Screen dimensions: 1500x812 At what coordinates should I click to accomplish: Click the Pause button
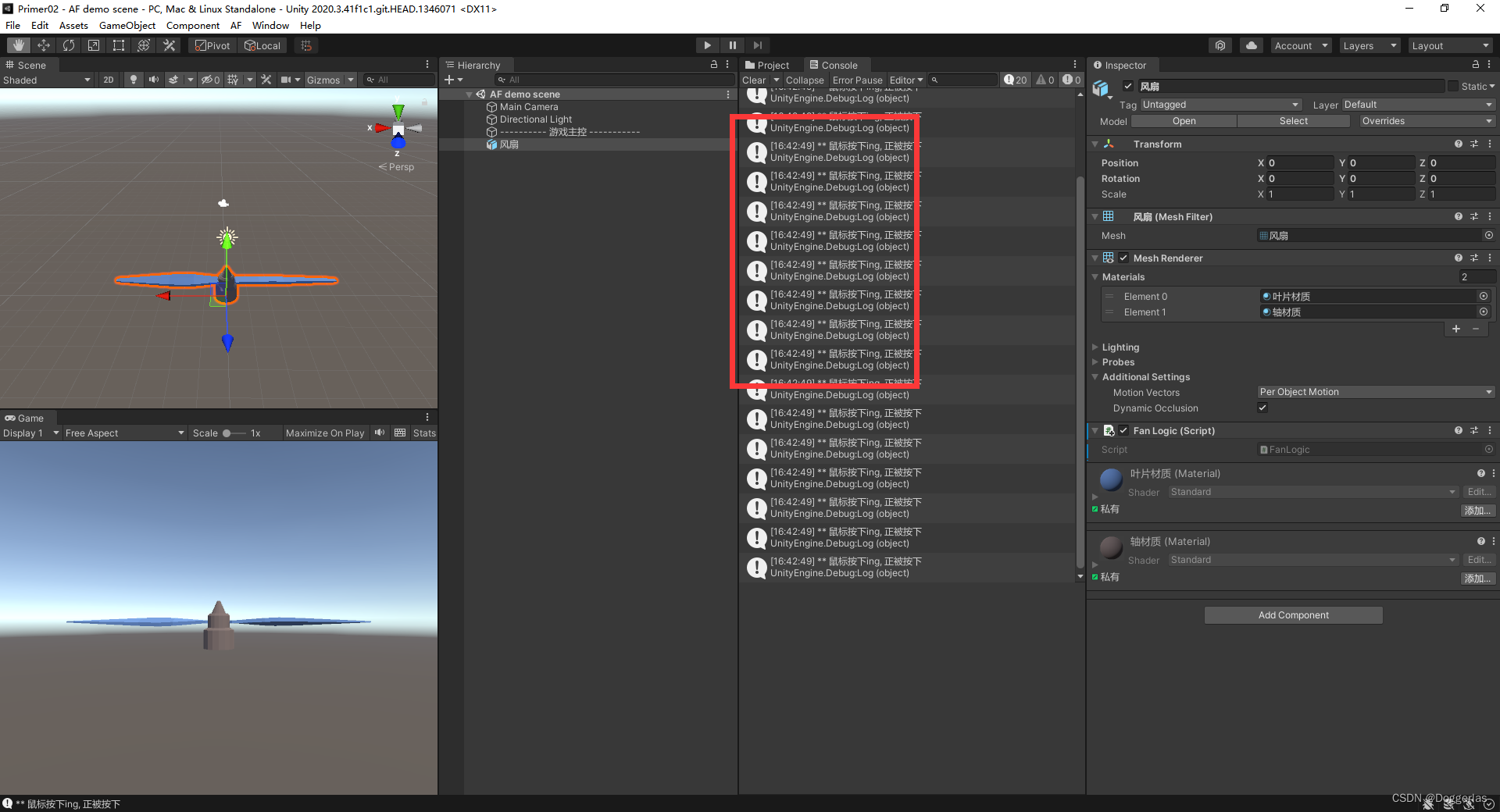coord(733,45)
